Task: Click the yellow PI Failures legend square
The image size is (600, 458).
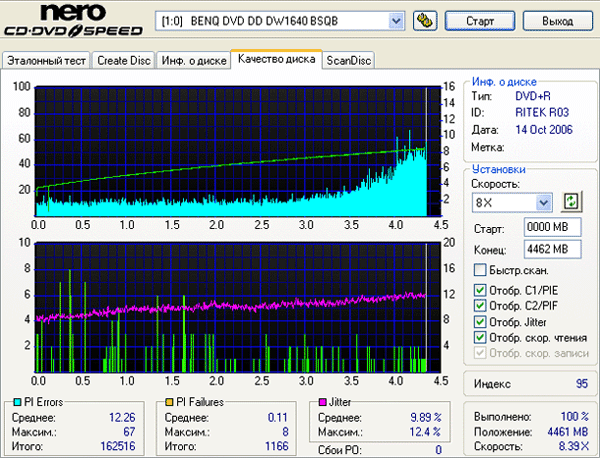Action: (171, 402)
